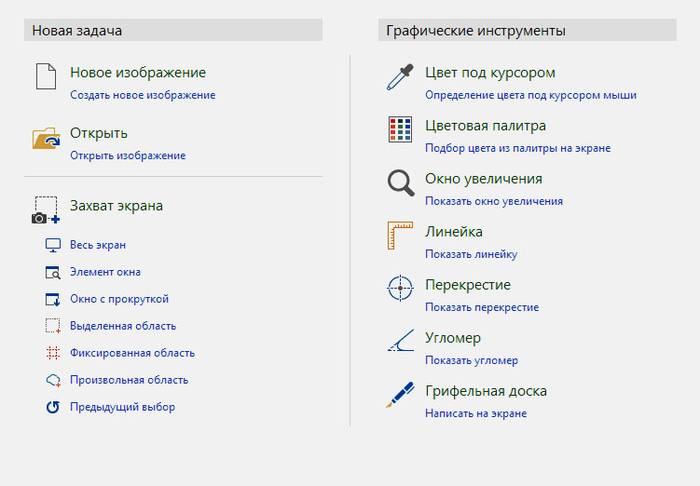
Task: Click the Crosshair tool icon
Action: [400, 289]
